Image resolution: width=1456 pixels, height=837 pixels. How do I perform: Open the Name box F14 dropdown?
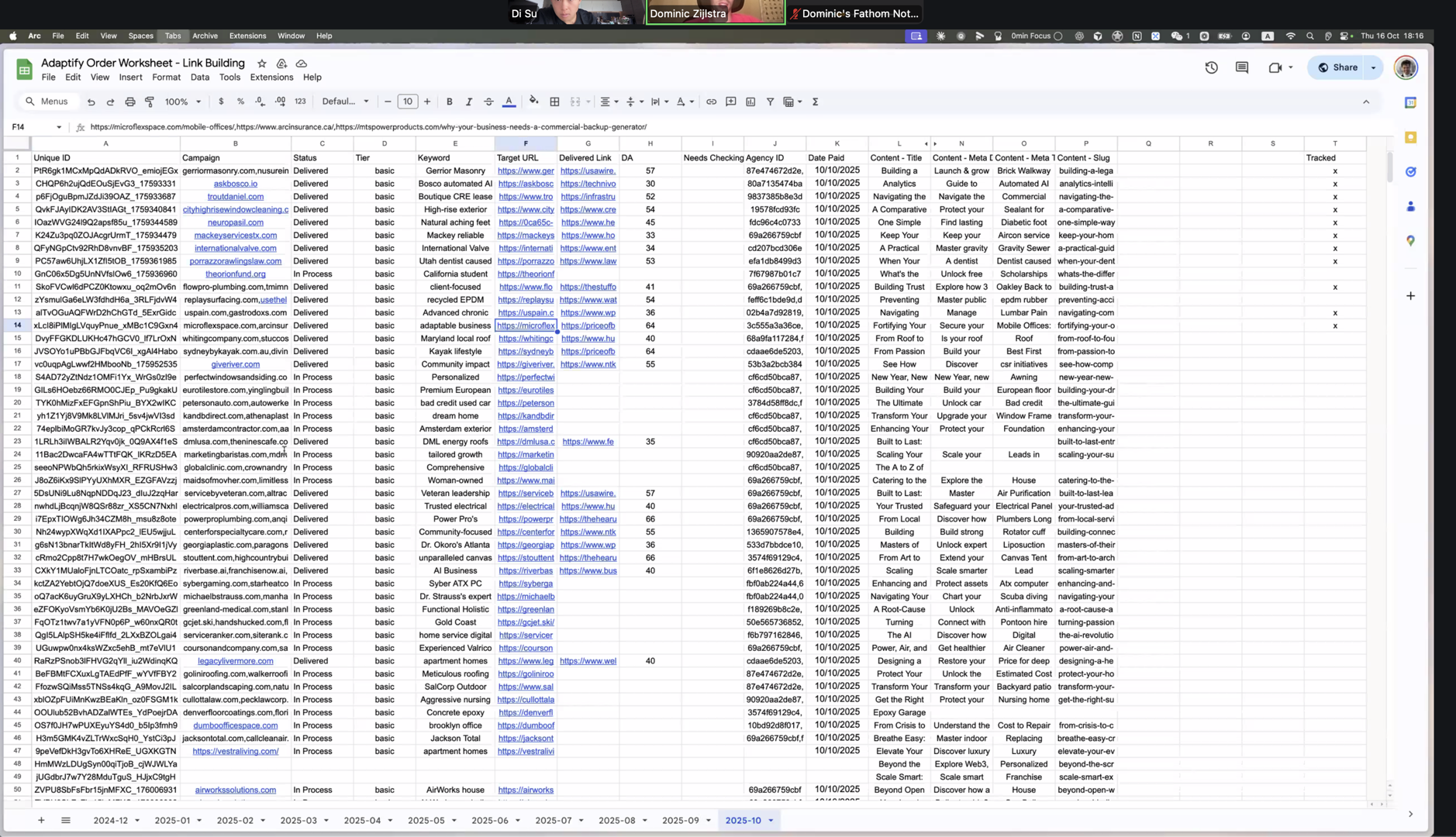point(59,127)
